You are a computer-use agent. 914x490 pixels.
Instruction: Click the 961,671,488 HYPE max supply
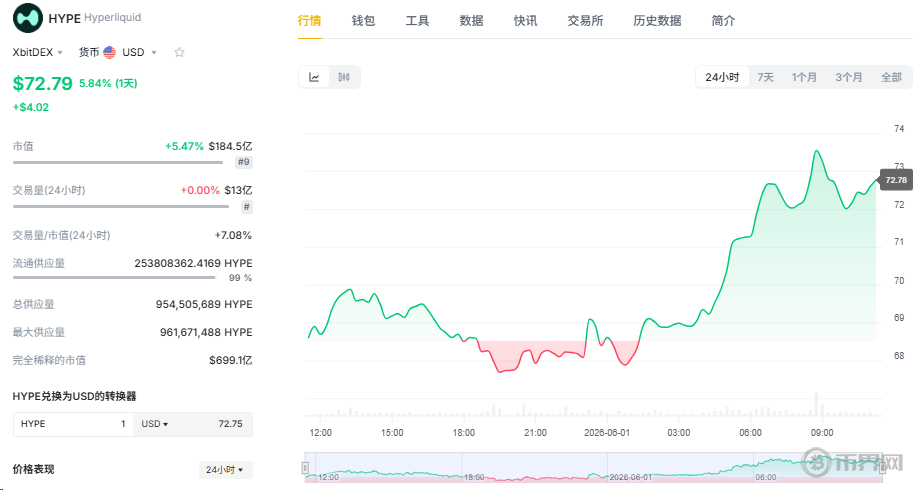tap(206, 332)
